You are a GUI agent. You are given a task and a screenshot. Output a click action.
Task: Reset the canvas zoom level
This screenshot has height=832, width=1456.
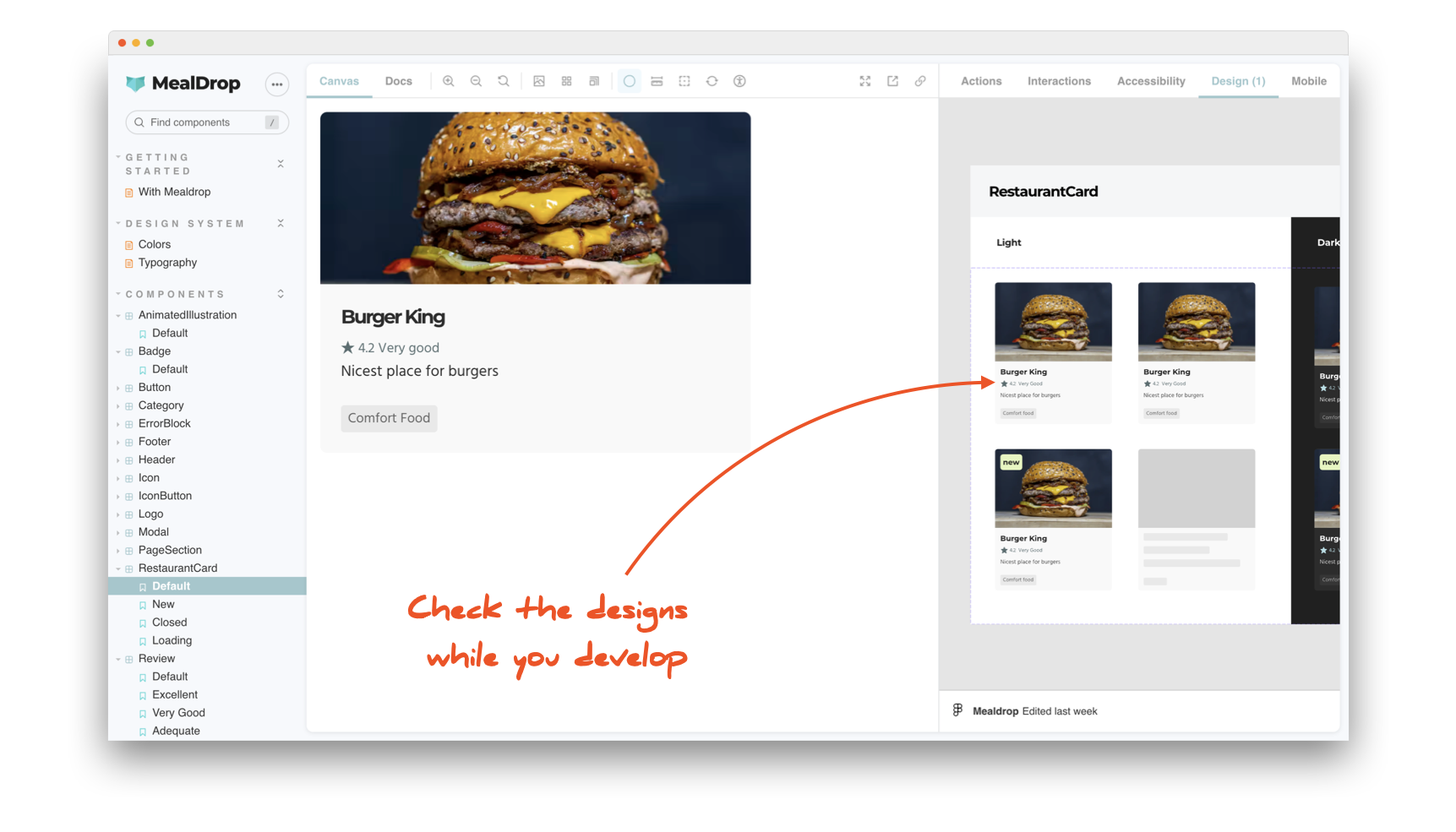[503, 80]
